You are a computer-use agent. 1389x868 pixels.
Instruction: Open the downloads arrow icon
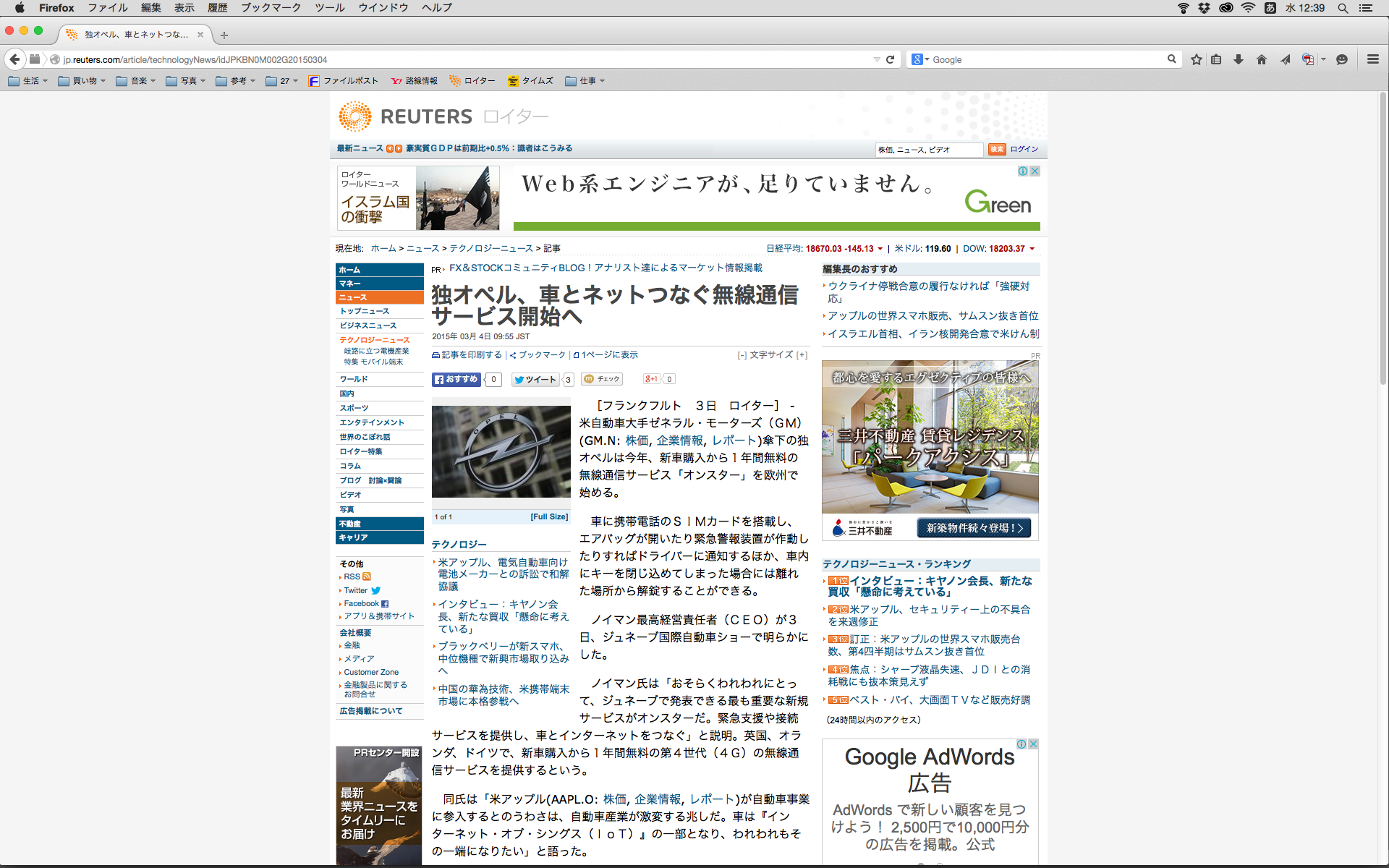1239,59
